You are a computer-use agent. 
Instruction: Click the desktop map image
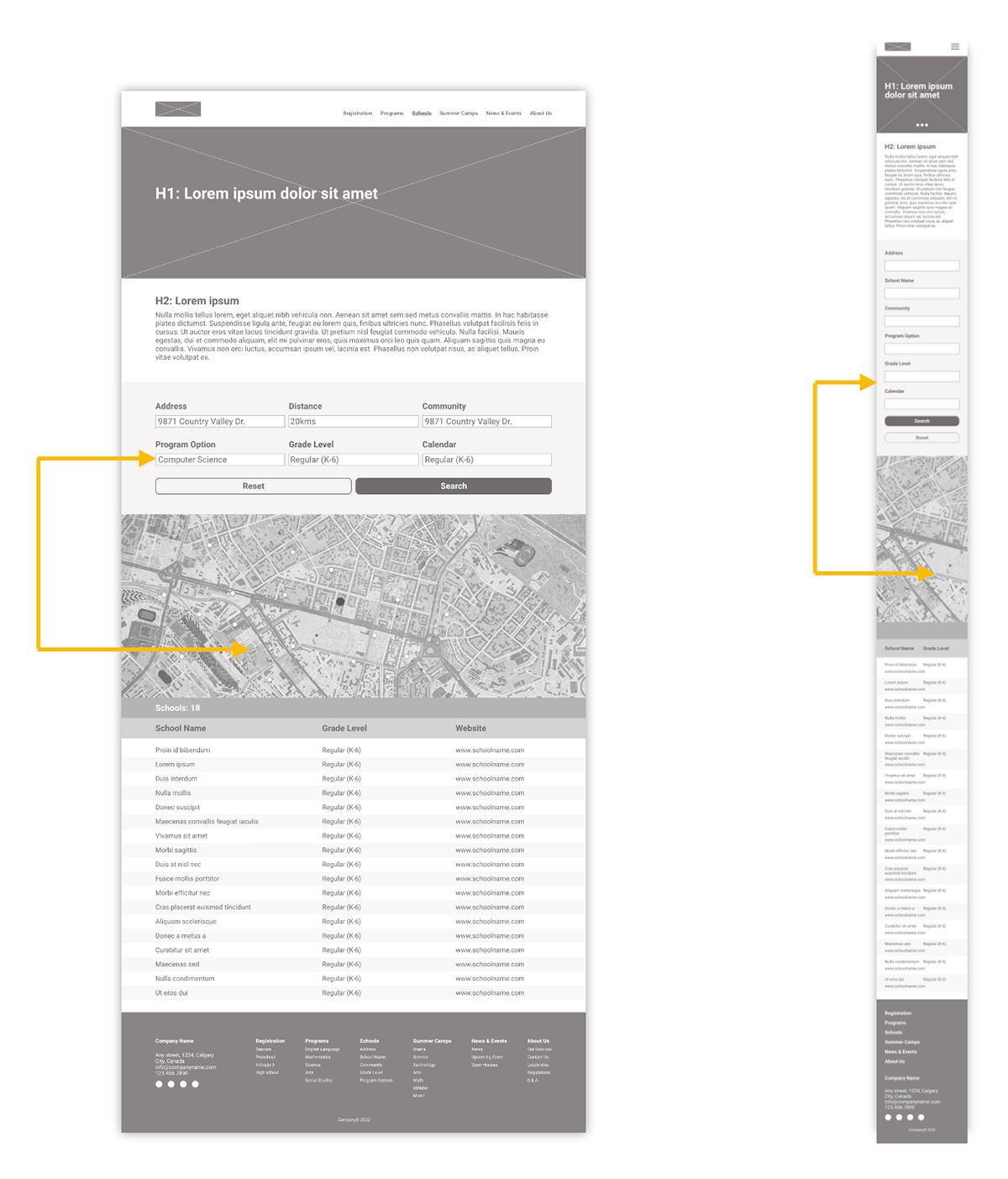pos(354,606)
